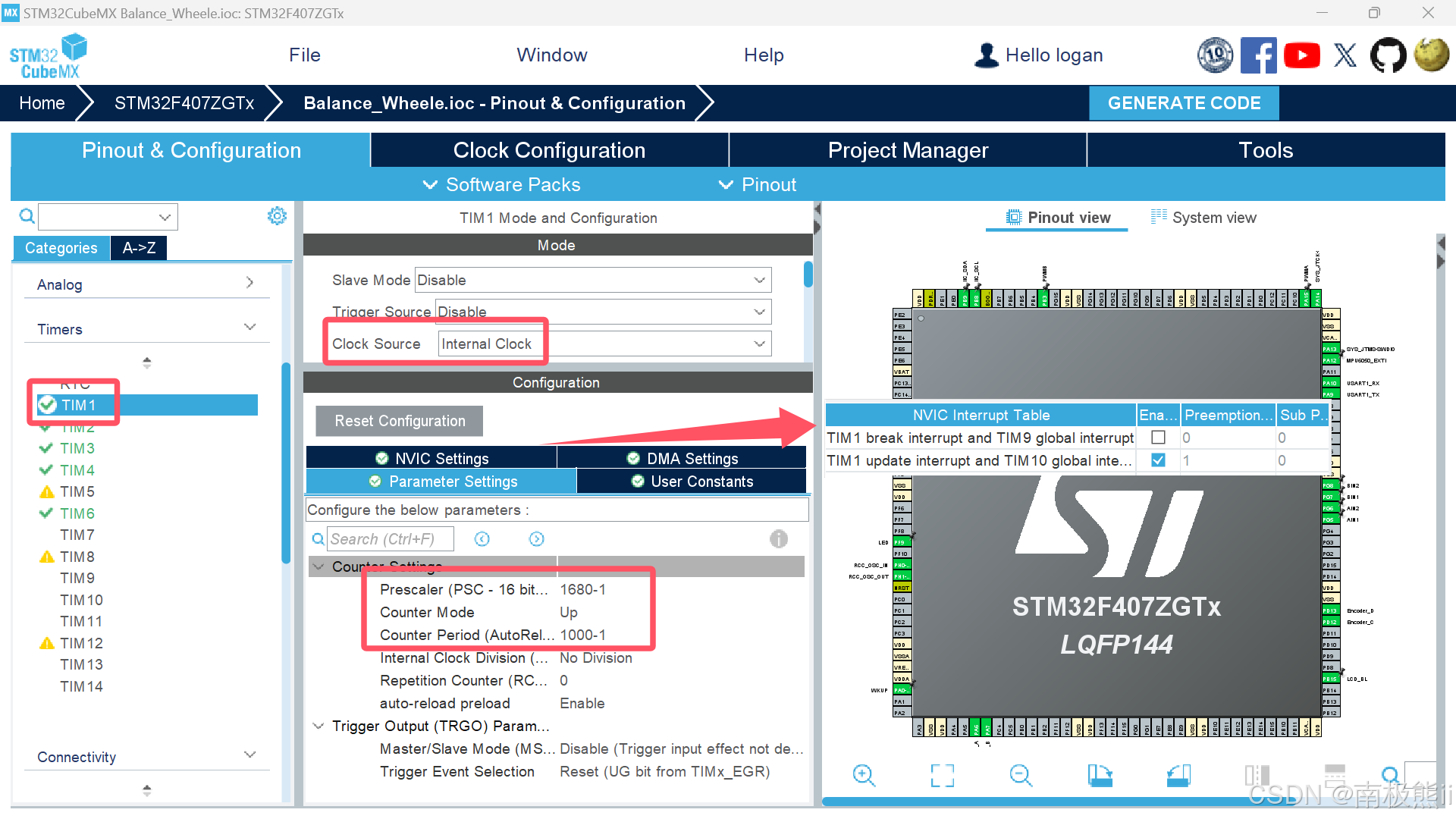
Task: Toggle horizontal split view icon
Action: (x=1335, y=775)
